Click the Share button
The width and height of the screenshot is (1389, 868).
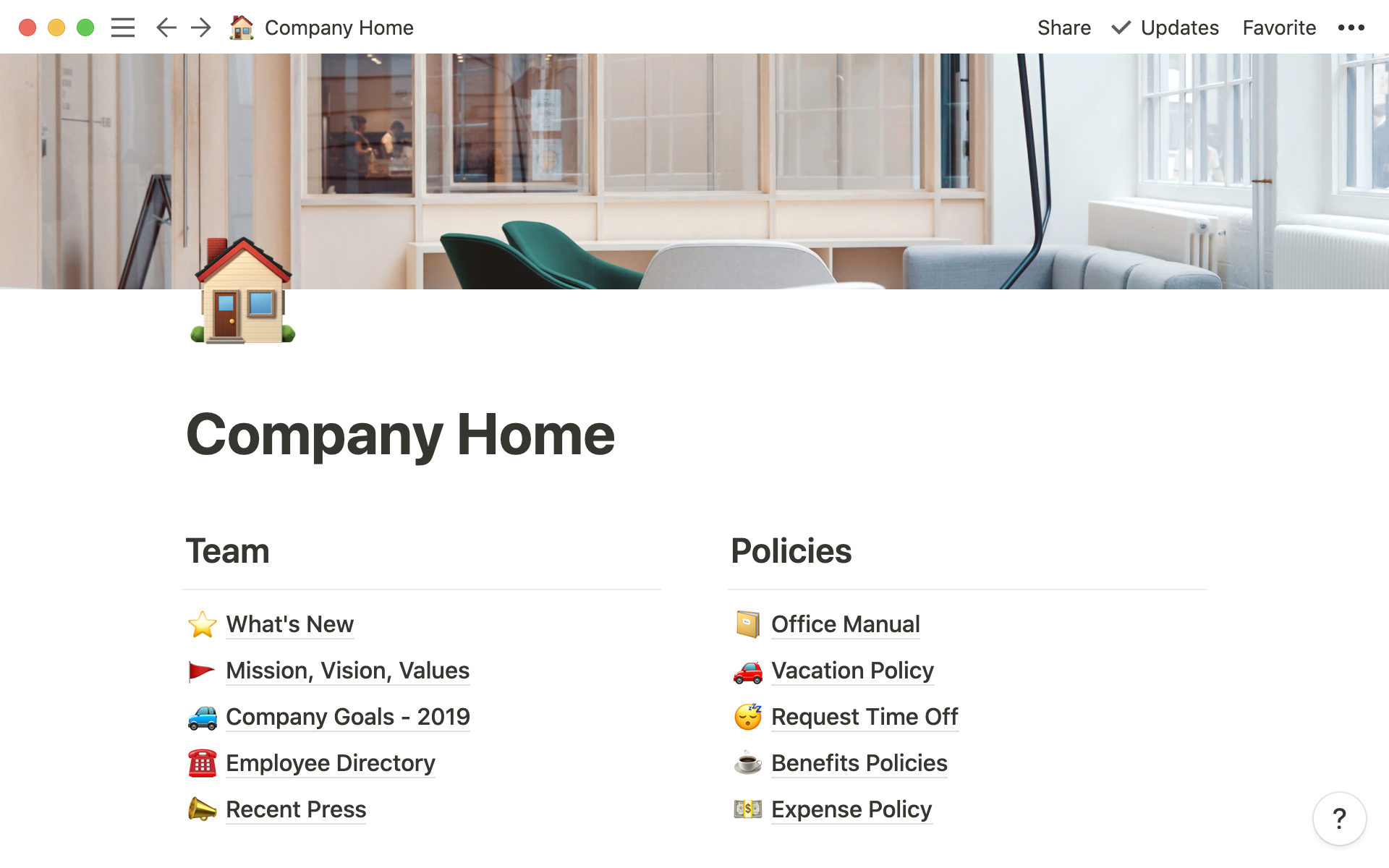[1064, 27]
